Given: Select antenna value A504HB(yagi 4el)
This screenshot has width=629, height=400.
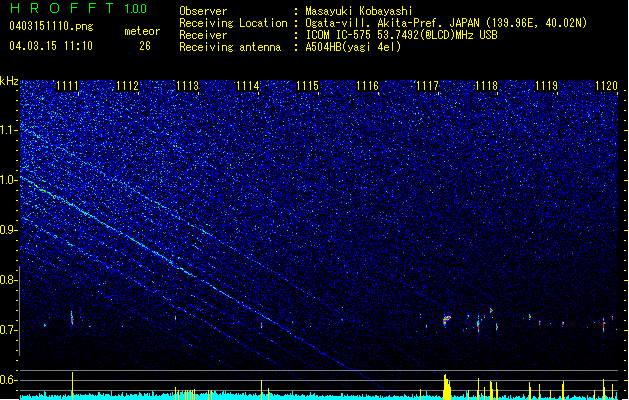Looking at the screenshot, I should (x=353, y=47).
